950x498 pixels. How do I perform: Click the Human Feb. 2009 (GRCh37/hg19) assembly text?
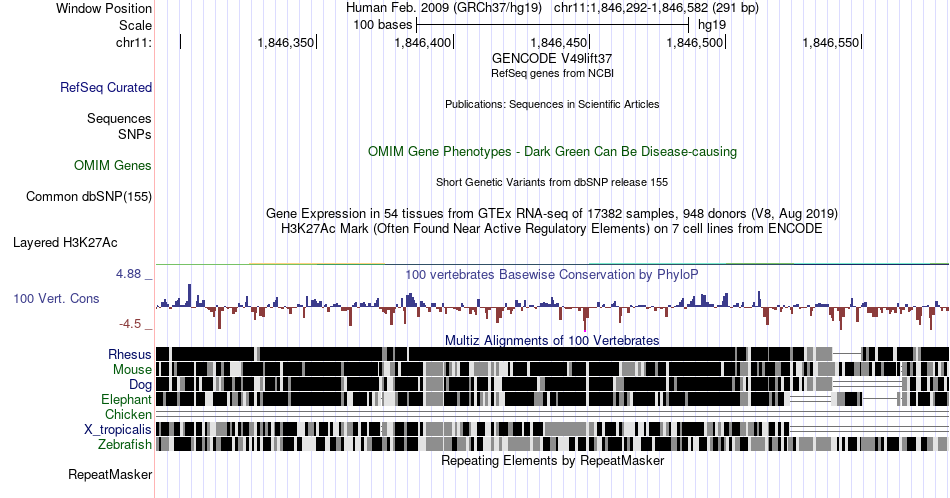point(443,8)
